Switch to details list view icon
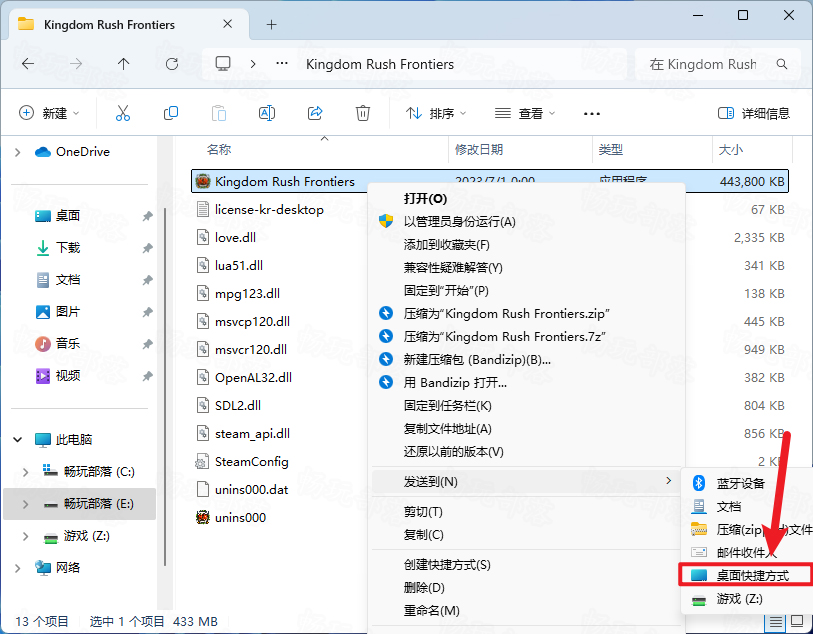 tap(775, 622)
